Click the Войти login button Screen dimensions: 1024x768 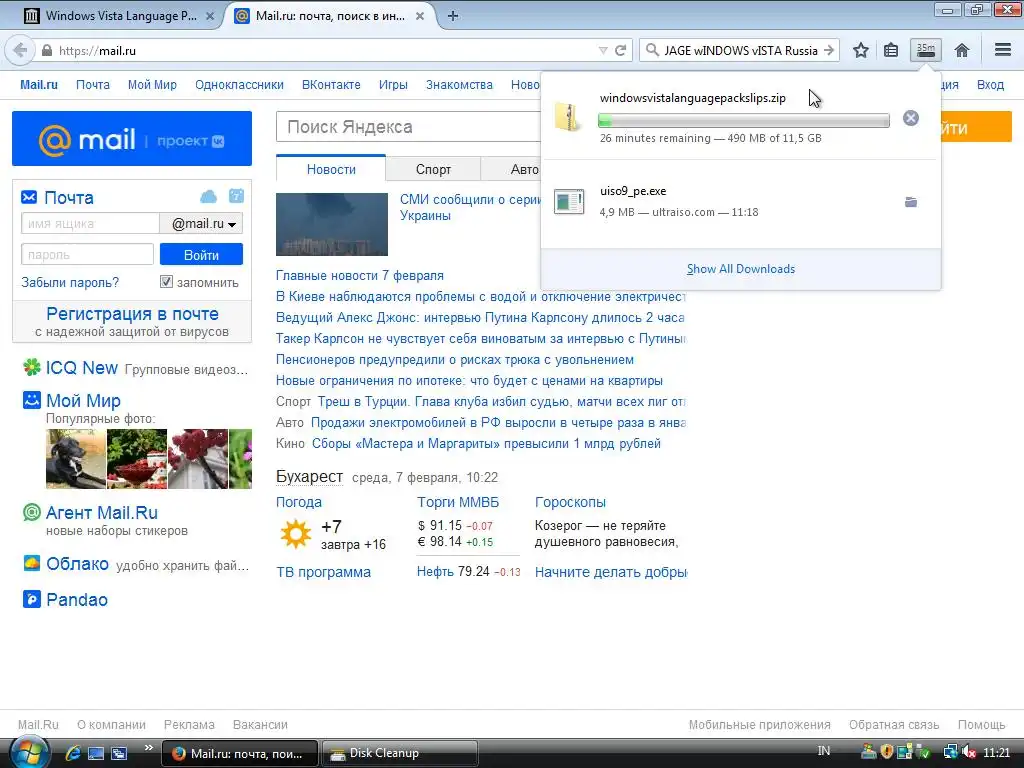coord(201,255)
